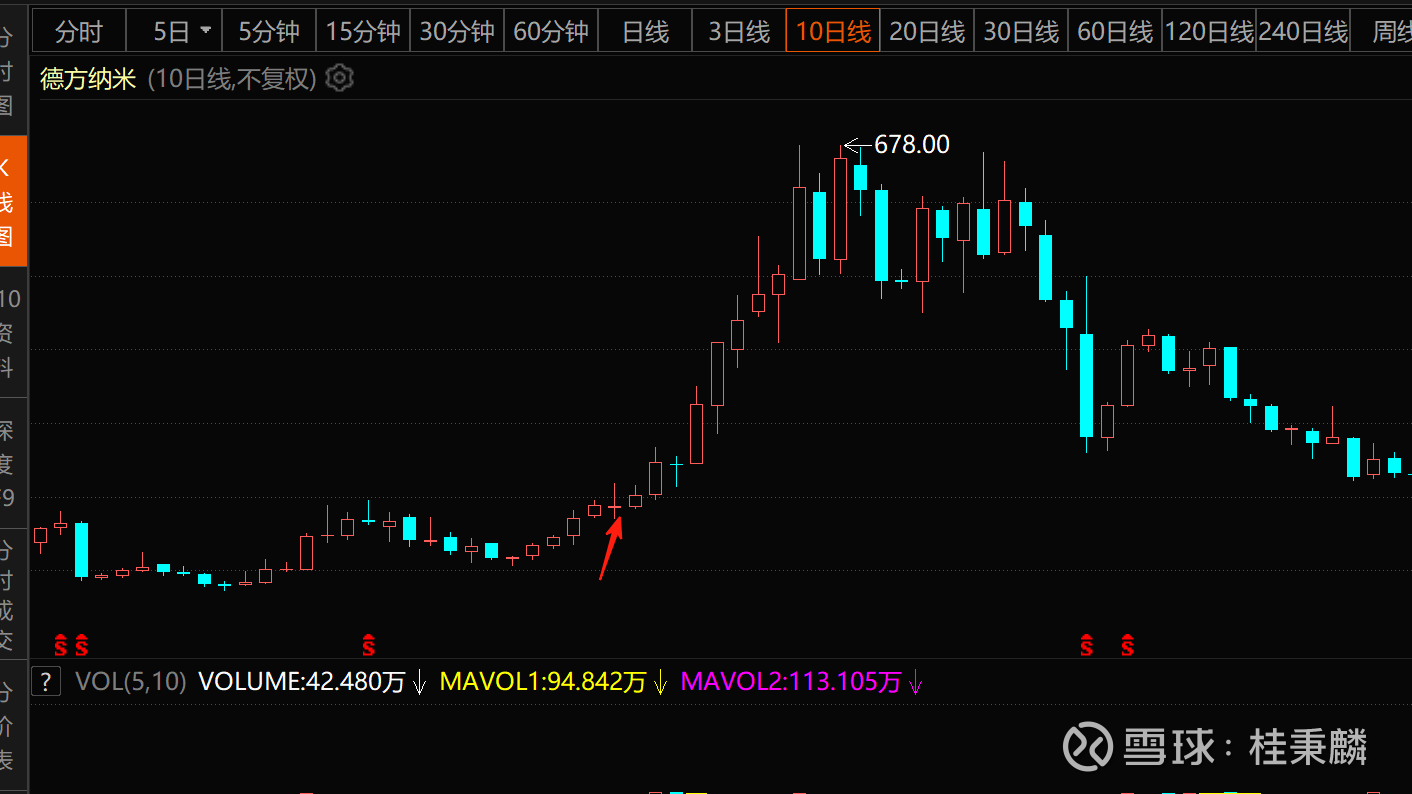This screenshot has width=1412, height=794.
Task: Click the active 10日线 tab
Action: [x=833, y=31]
